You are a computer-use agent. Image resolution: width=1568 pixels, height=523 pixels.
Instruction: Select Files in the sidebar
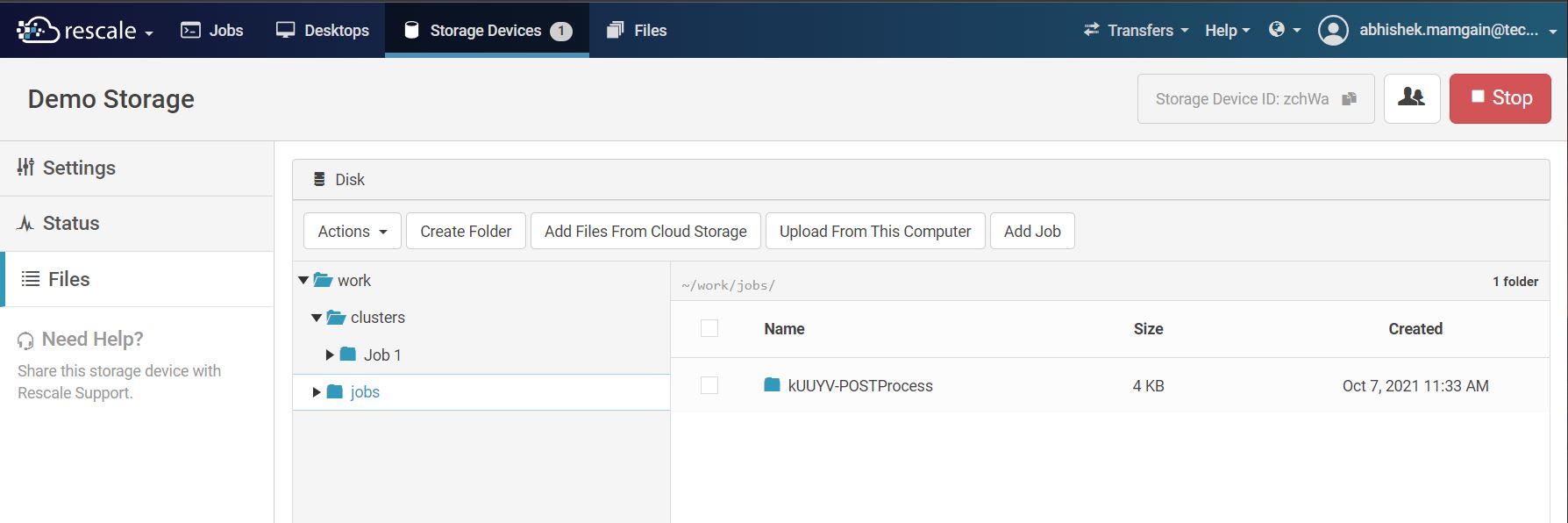pos(137,279)
